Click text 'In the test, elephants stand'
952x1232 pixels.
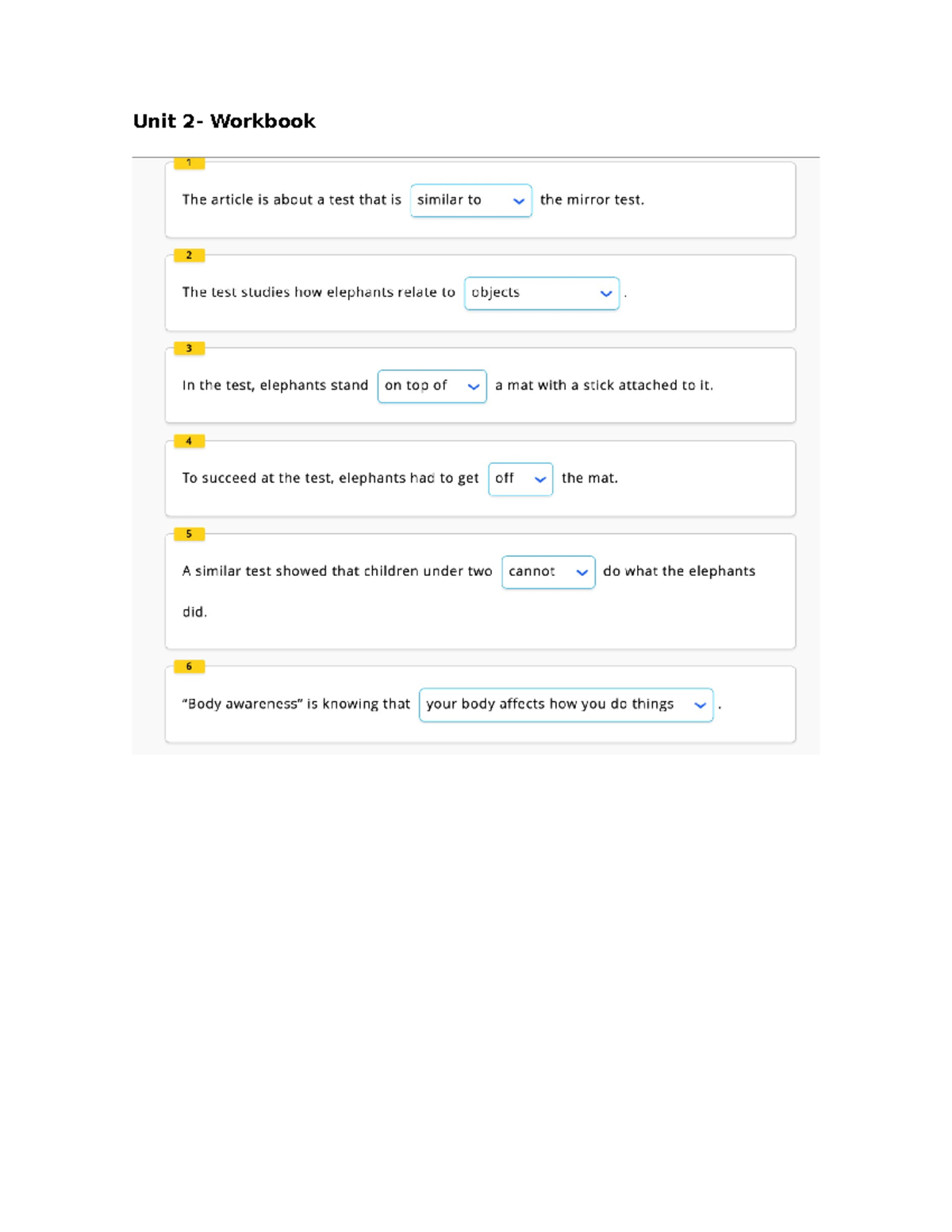pyautogui.click(x=274, y=386)
